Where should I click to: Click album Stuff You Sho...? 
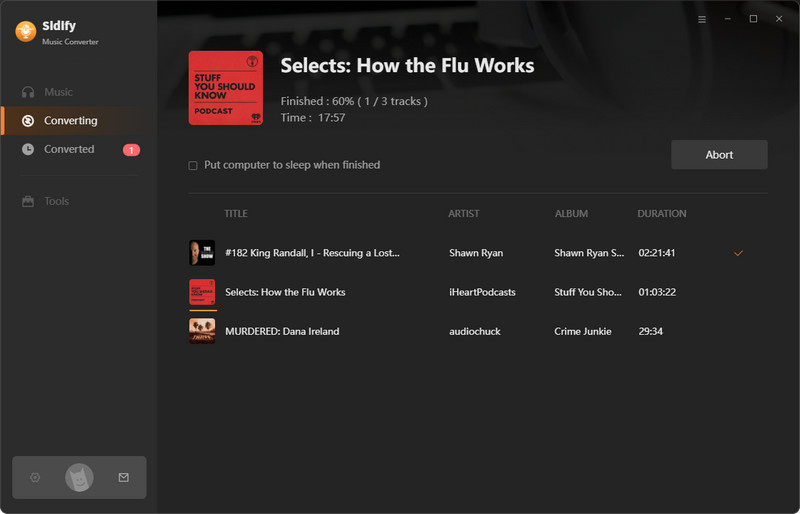click(x=588, y=292)
